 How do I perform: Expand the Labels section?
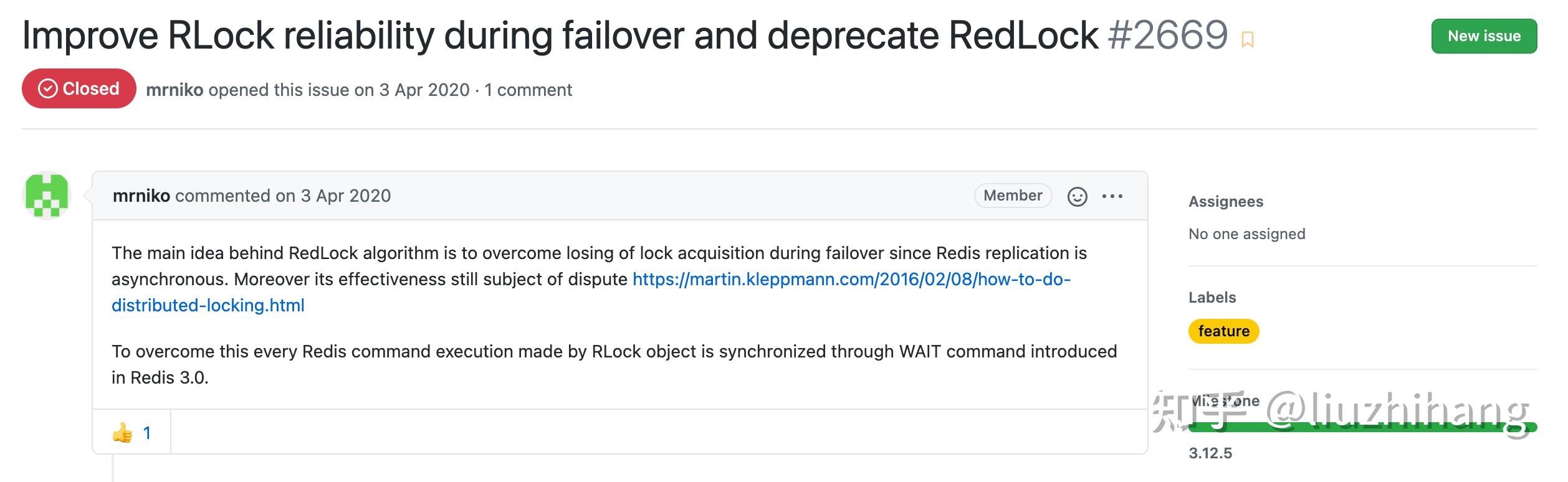pos(1212,297)
